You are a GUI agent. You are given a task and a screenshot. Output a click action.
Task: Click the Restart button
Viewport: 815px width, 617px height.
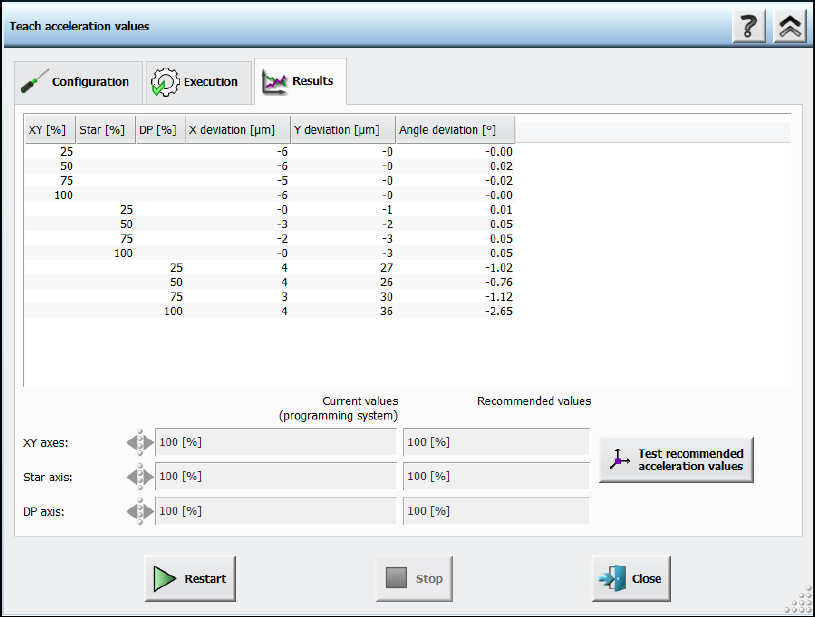pos(190,579)
